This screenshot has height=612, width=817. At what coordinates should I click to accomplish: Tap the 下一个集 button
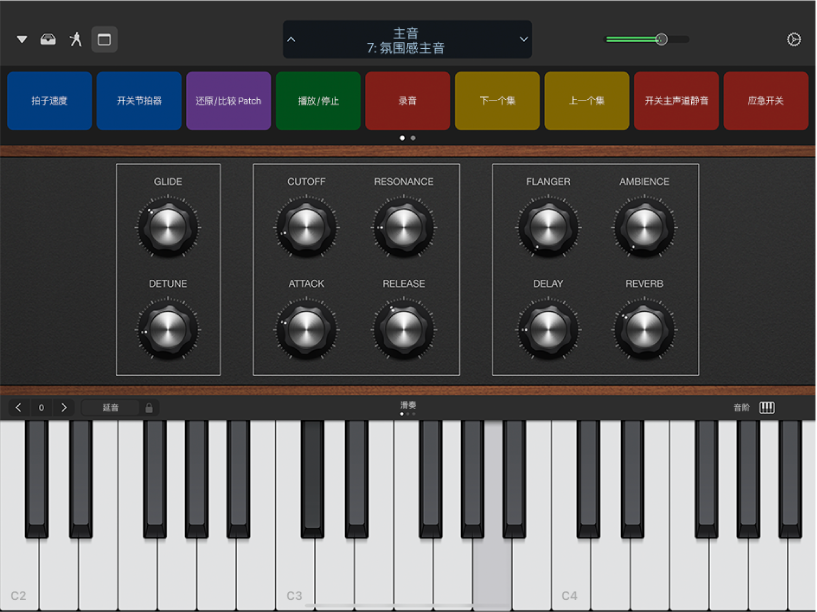[498, 101]
